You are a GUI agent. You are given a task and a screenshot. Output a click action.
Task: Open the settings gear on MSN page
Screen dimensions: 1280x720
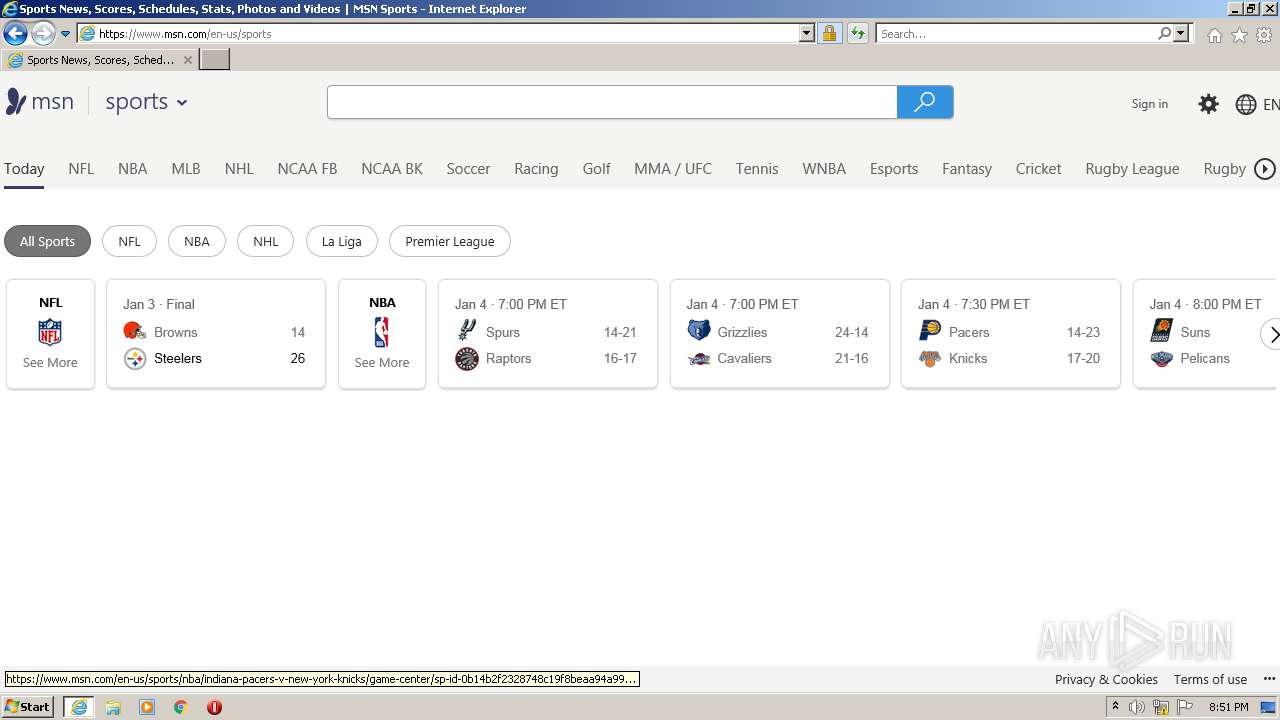tap(1208, 104)
